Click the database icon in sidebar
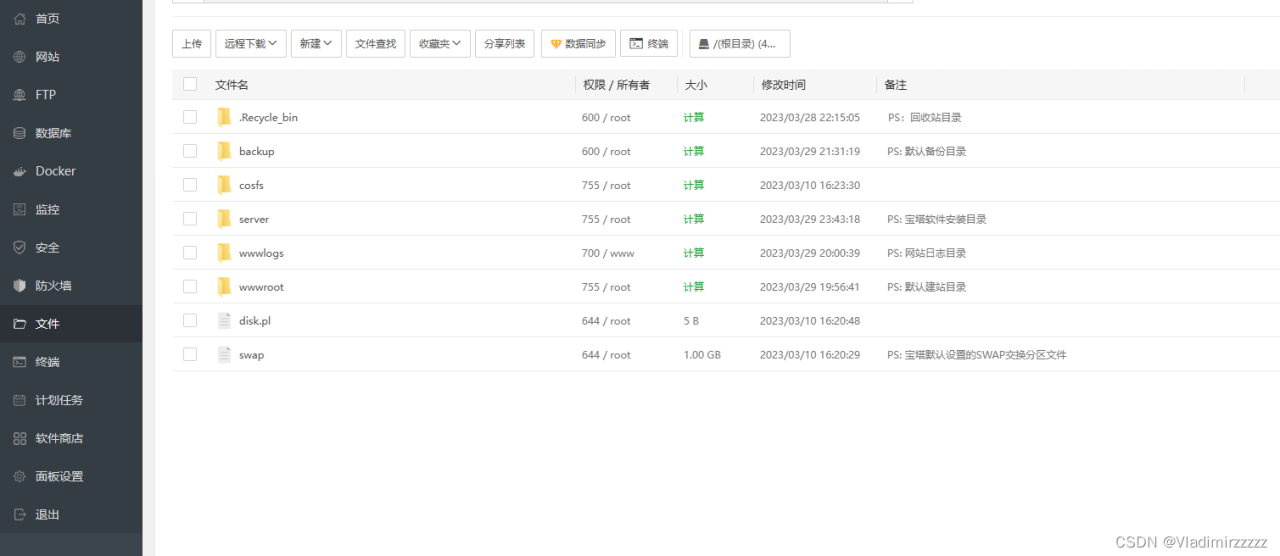 pyautogui.click(x=19, y=133)
